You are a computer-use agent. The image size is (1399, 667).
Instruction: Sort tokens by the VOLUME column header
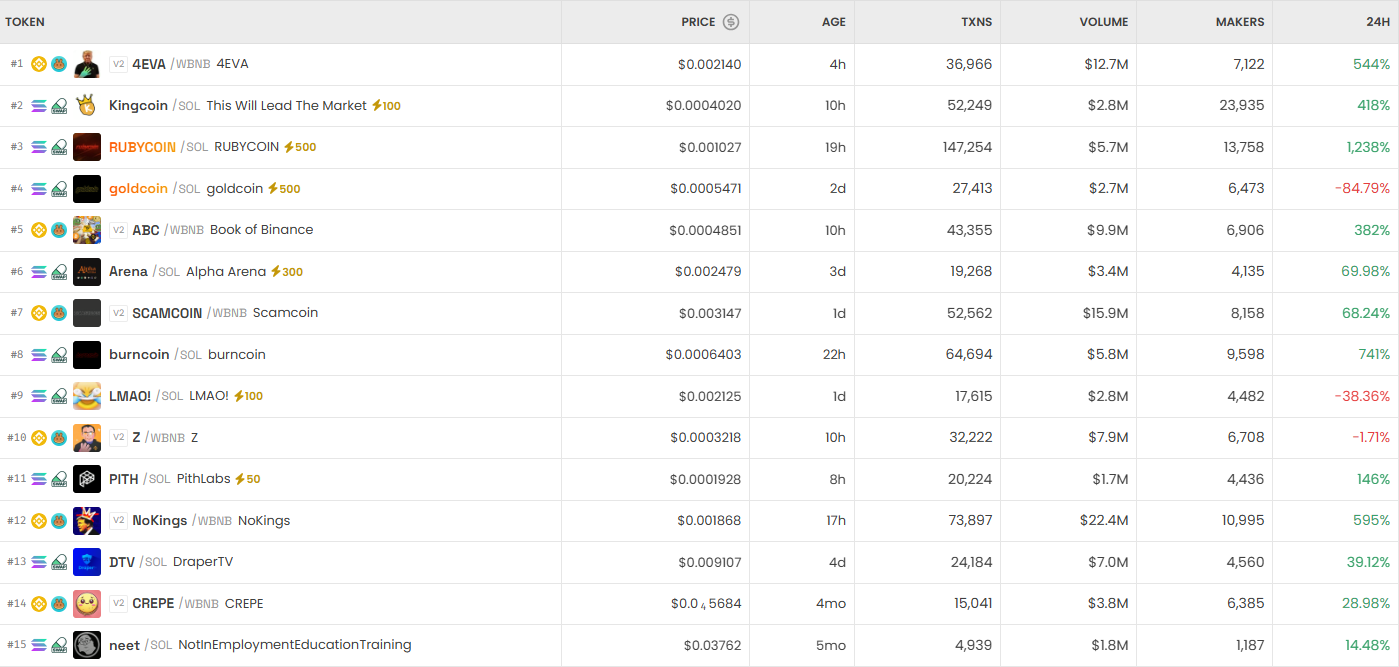(x=1104, y=21)
